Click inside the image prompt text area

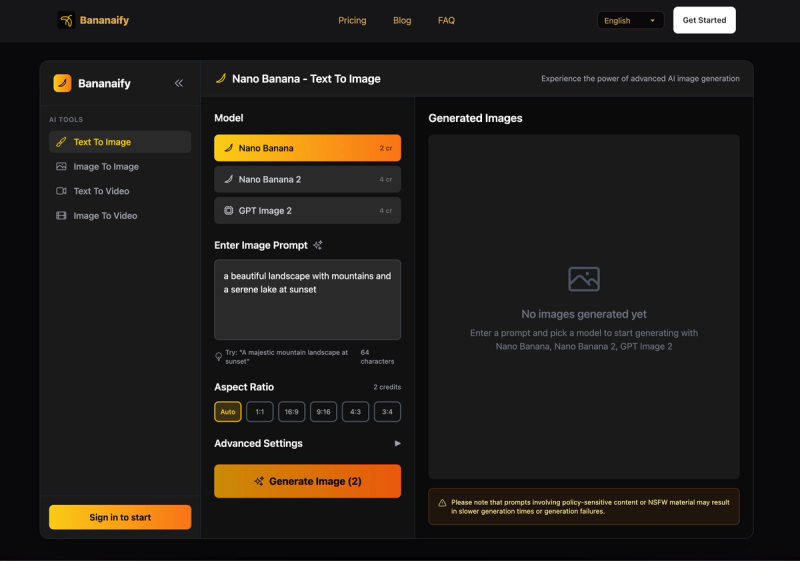pos(308,299)
